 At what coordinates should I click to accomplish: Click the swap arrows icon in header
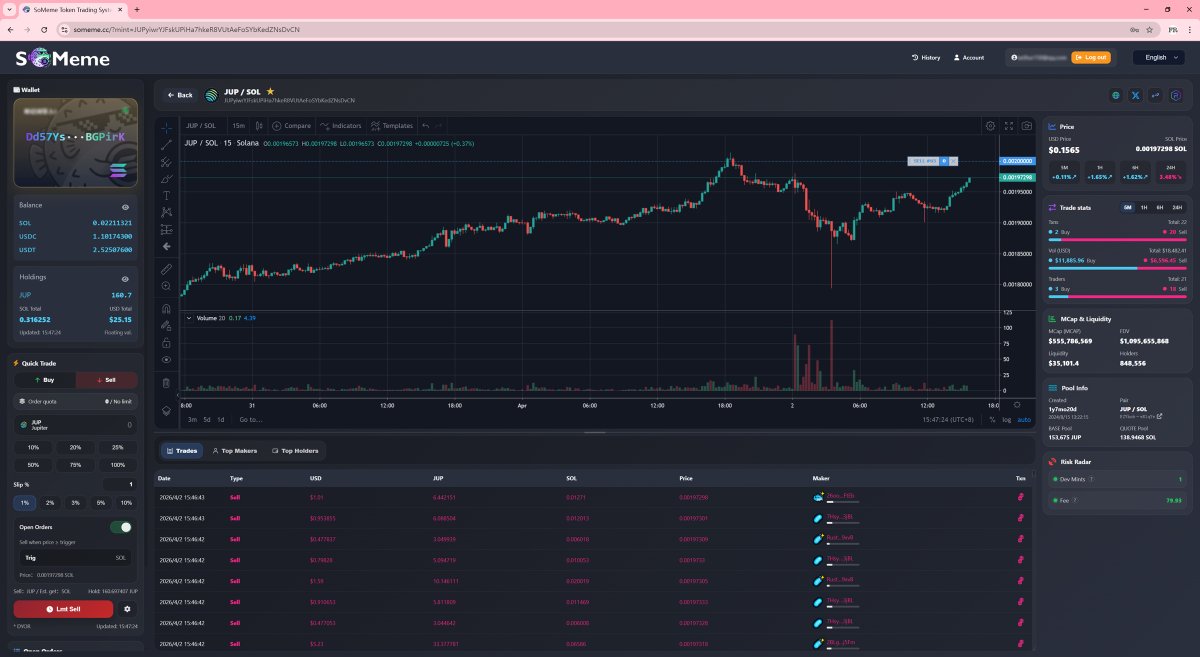coord(1156,95)
